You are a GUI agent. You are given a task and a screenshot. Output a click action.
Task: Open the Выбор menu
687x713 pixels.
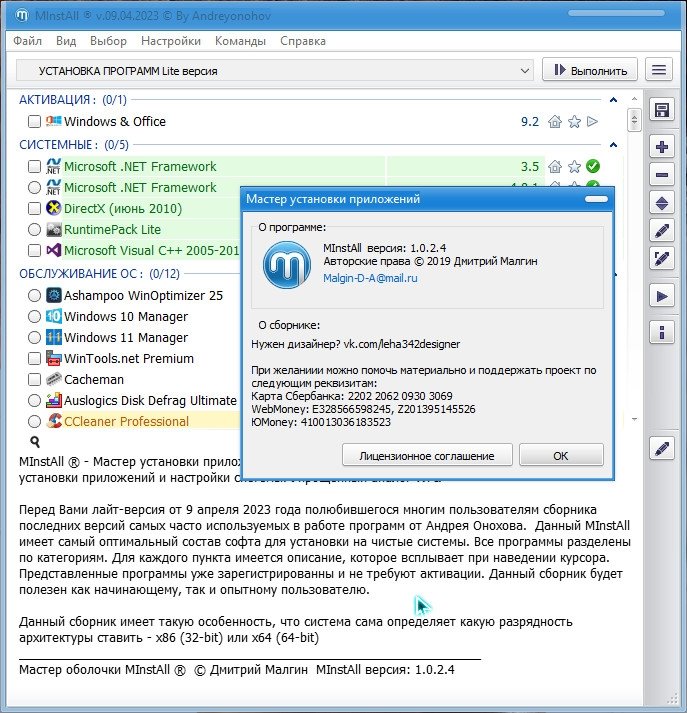[108, 41]
